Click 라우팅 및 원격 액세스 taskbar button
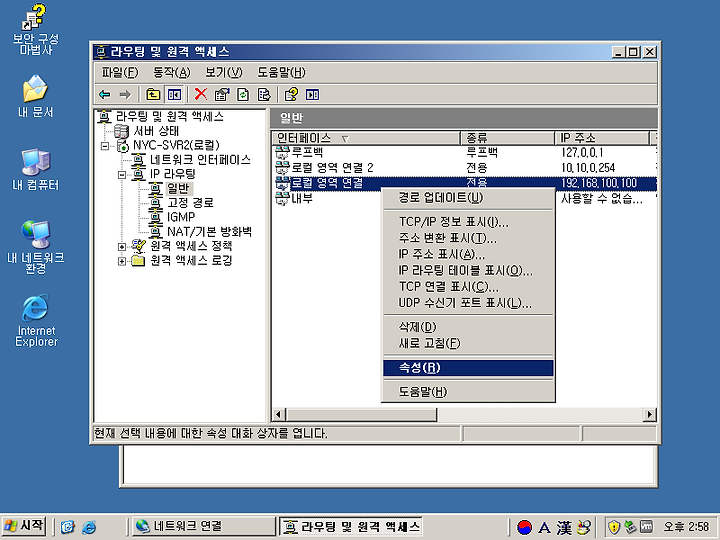 [351, 527]
